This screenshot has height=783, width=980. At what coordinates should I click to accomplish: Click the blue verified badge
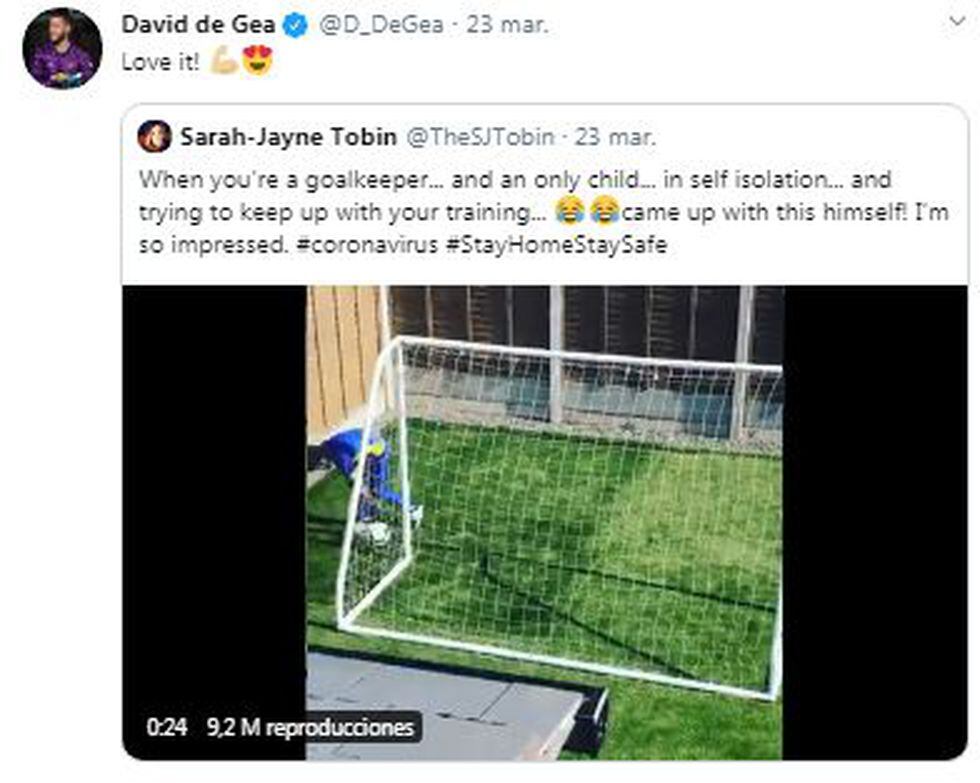coord(294,27)
